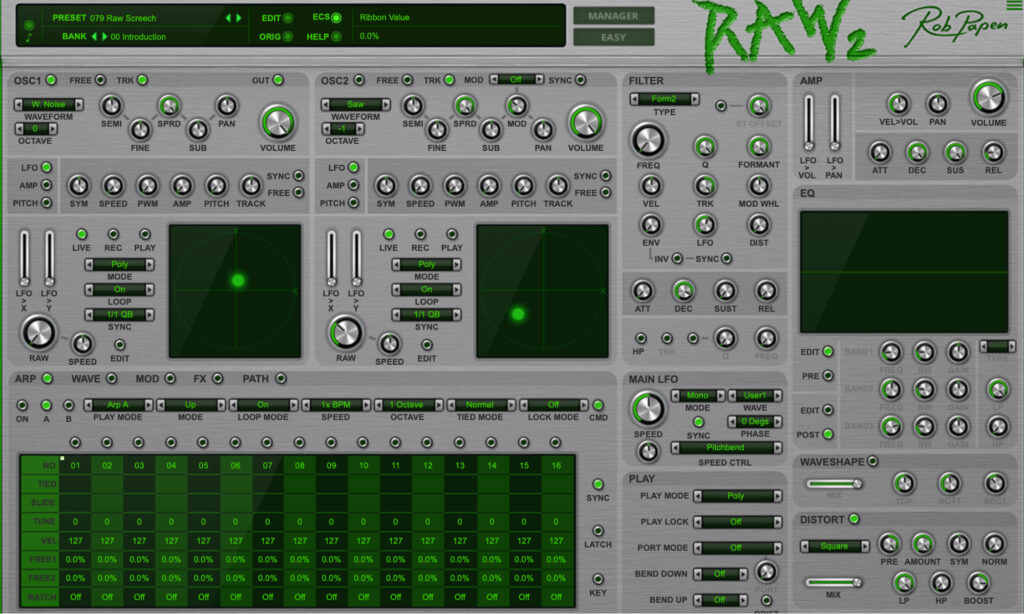Image resolution: width=1024 pixels, height=614 pixels.
Task: Go to the next preset arrow
Action: click(x=239, y=18)
